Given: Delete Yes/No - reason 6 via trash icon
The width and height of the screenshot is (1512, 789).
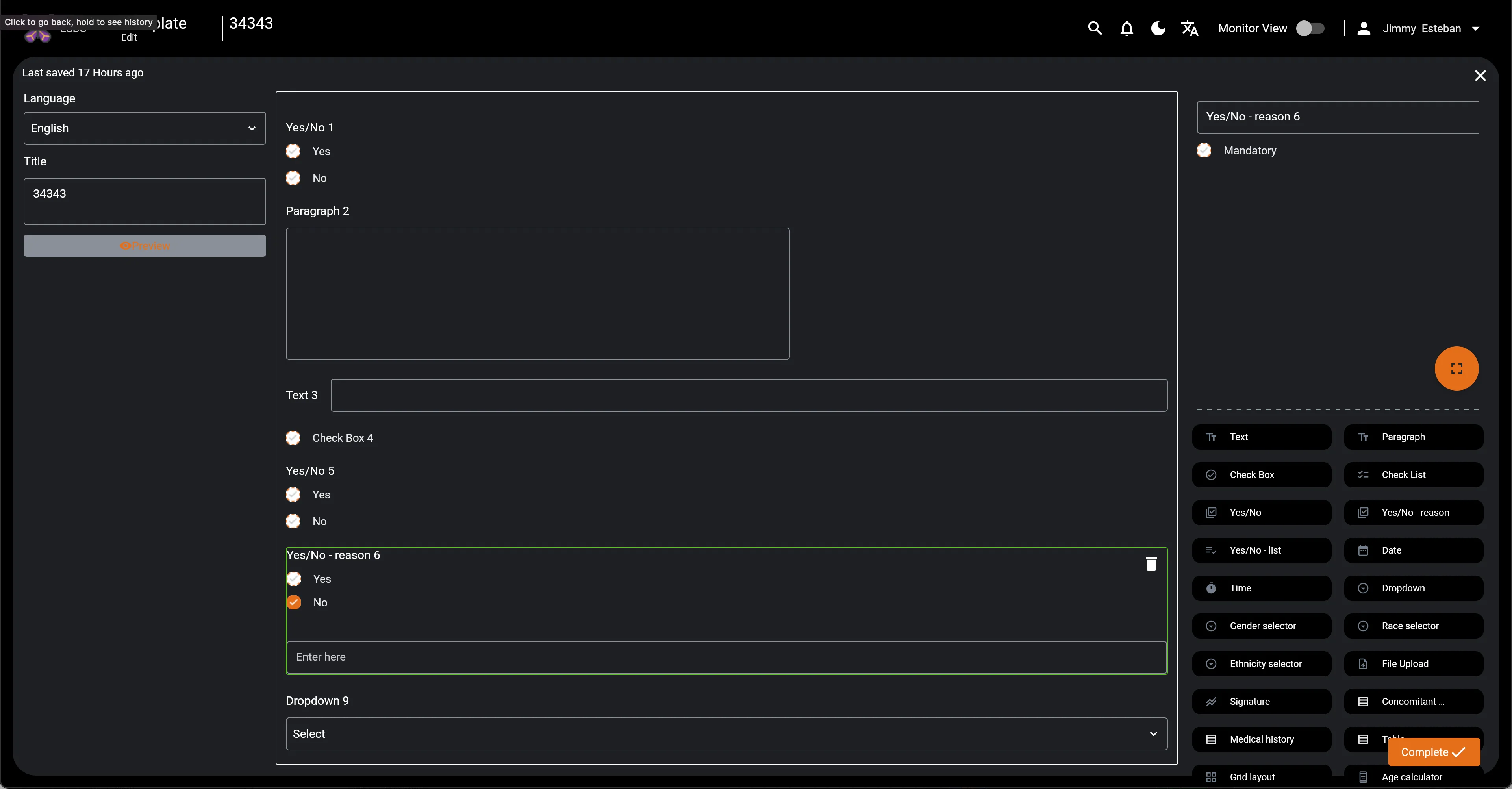Looking at the screenshot, I should click(1151, 563).
